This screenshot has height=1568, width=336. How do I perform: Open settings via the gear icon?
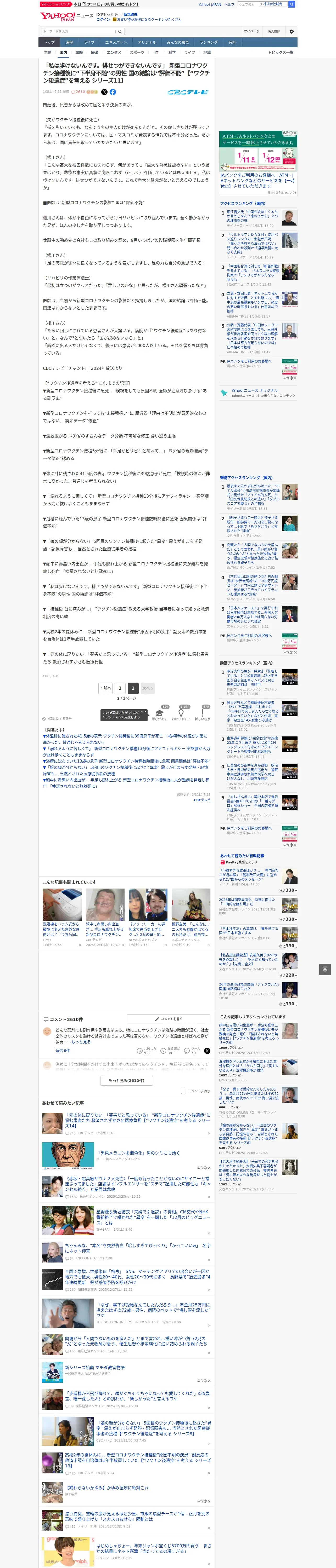[x=292, y=32]
